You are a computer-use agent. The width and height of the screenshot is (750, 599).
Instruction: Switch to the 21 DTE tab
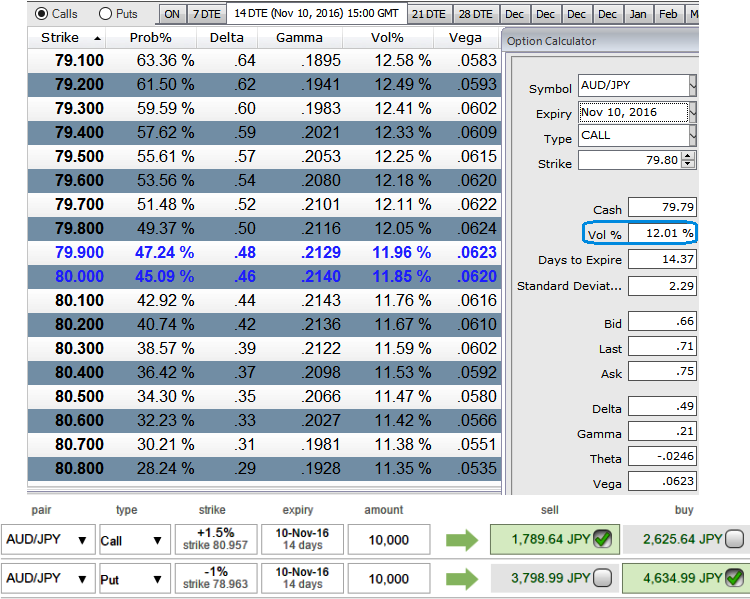pos(428,14)
